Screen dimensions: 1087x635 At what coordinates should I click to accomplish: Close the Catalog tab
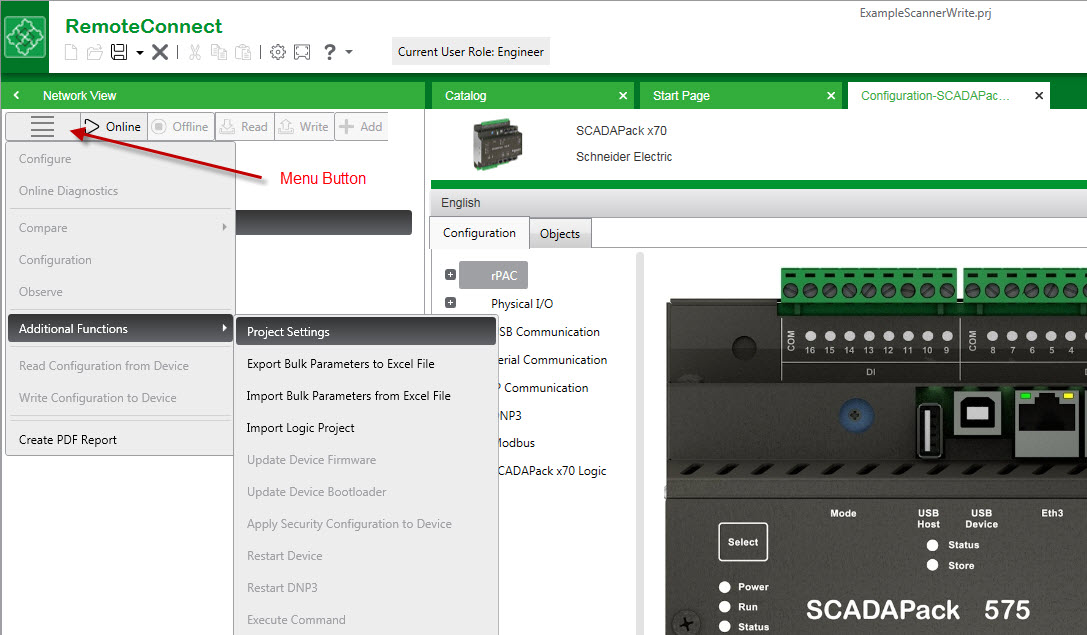[623, 96]
